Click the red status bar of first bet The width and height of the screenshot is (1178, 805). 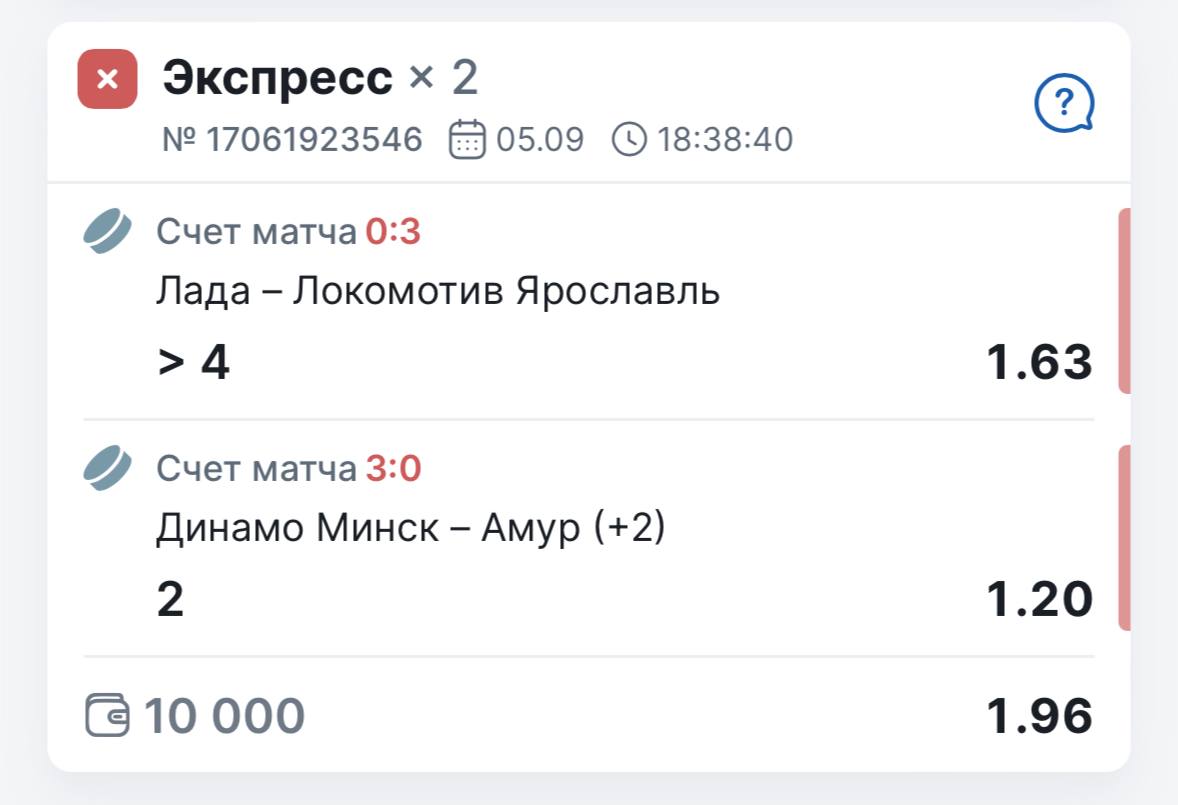click(1124, 300)
